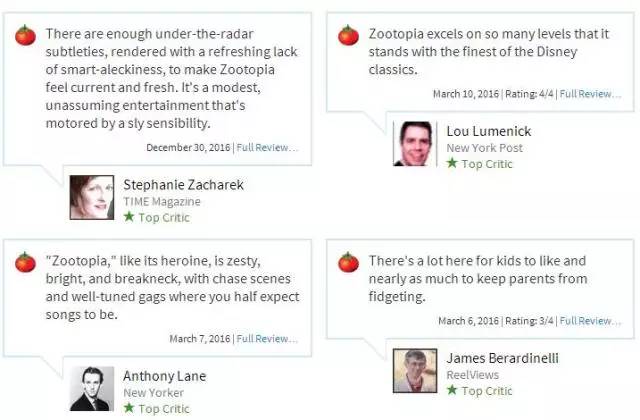Open Full Review link dated March 10, 2016
640x420 pixels.
click(x=590, y=94)
